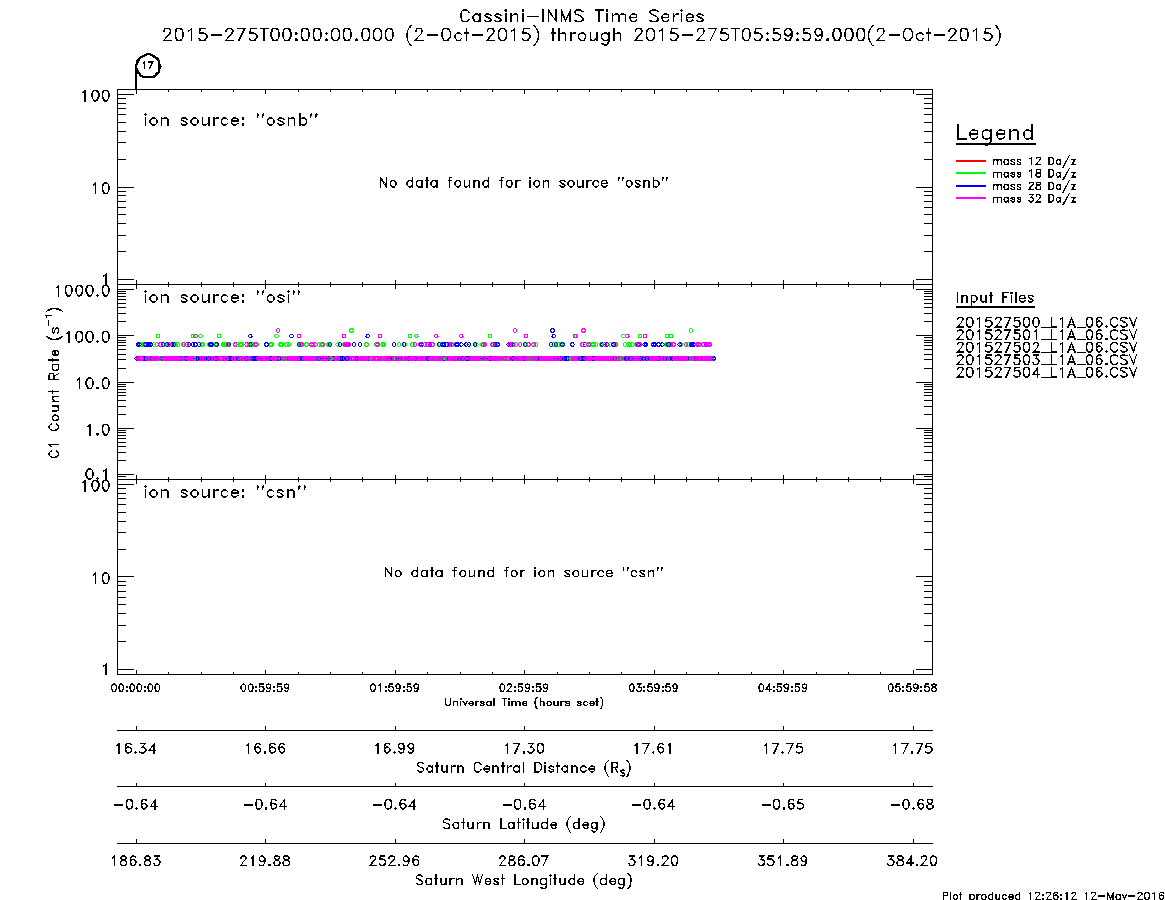Click message No data found for ion source "csn"

(524, 572)
